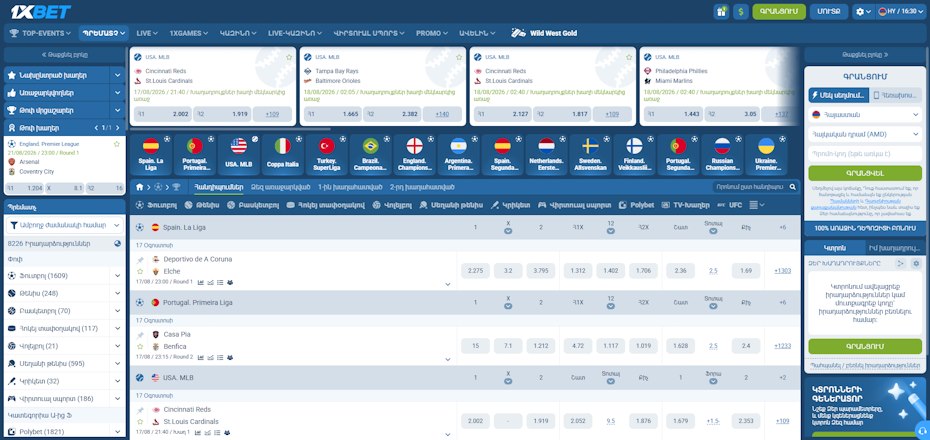Open the PROMO menu
This screenshot has width=930, height=440.
tap(432, 33)
